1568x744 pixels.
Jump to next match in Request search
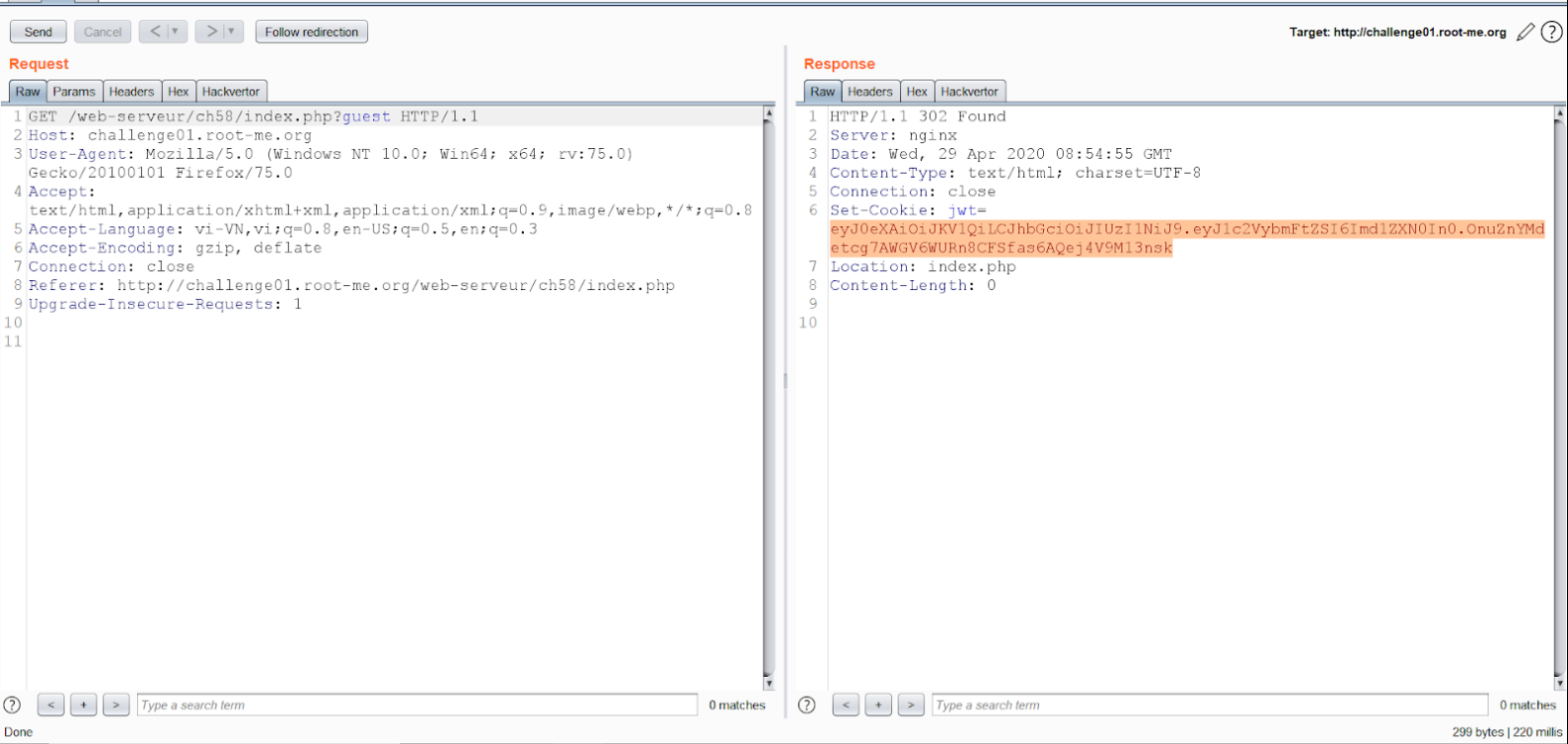pyautogui.click(x=115, y=705)
